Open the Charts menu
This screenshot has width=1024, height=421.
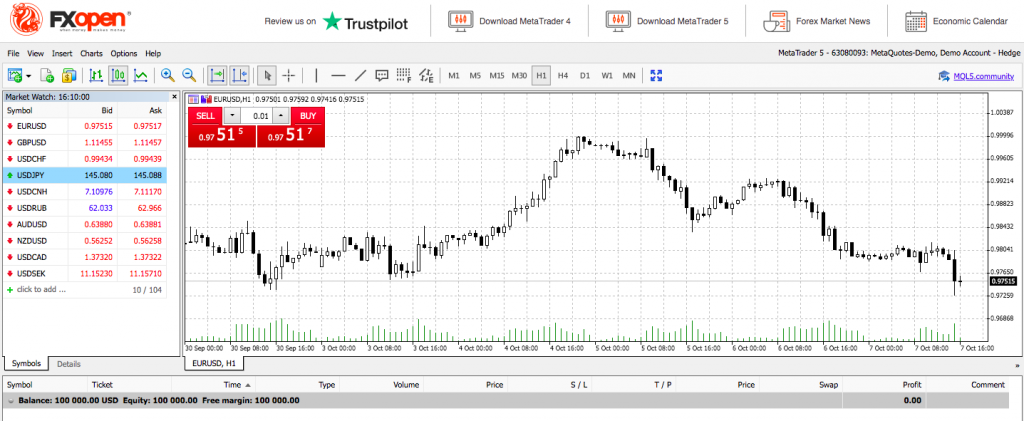click(91, 52)
